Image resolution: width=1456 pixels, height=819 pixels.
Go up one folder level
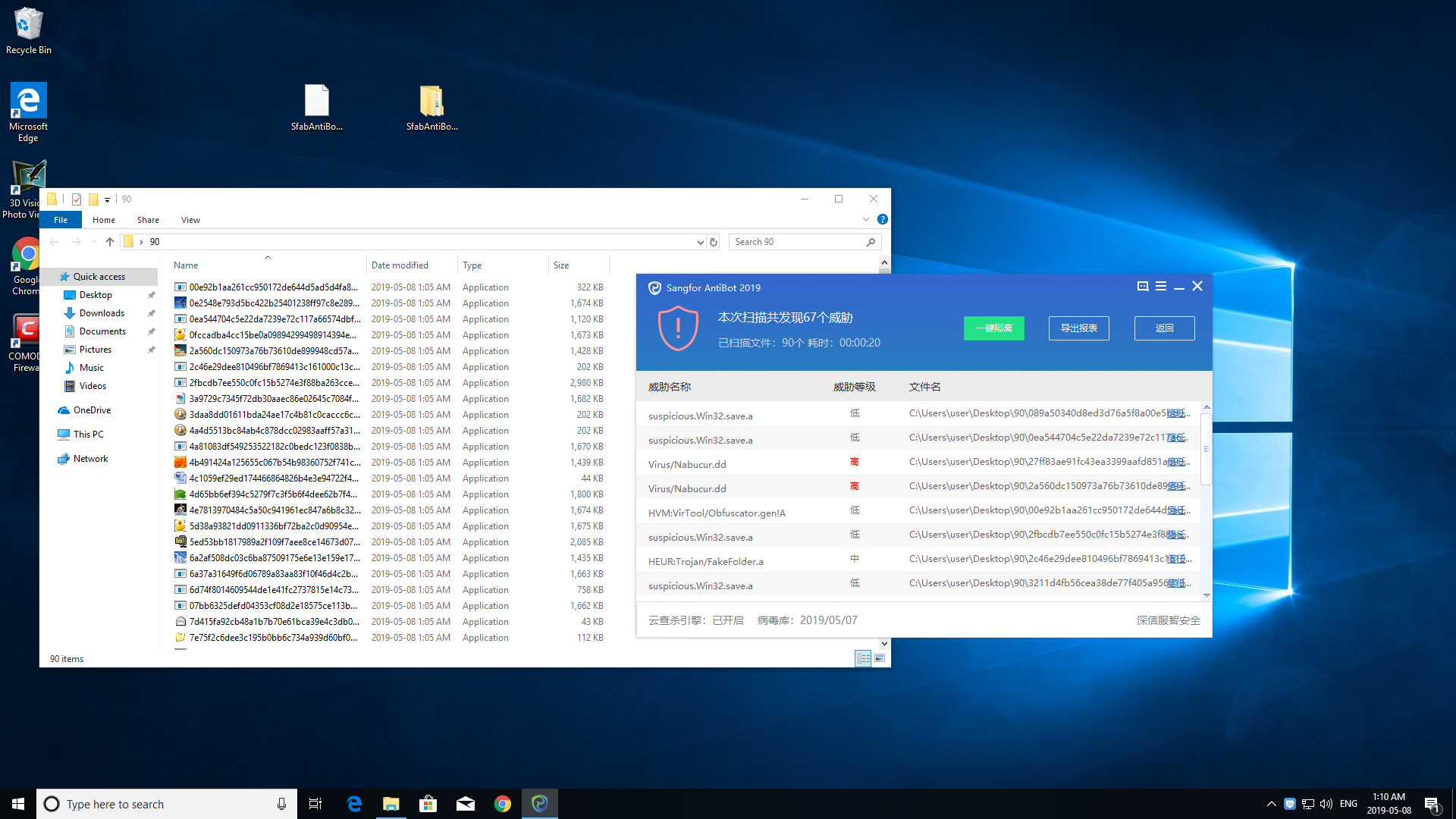[110, 242]
